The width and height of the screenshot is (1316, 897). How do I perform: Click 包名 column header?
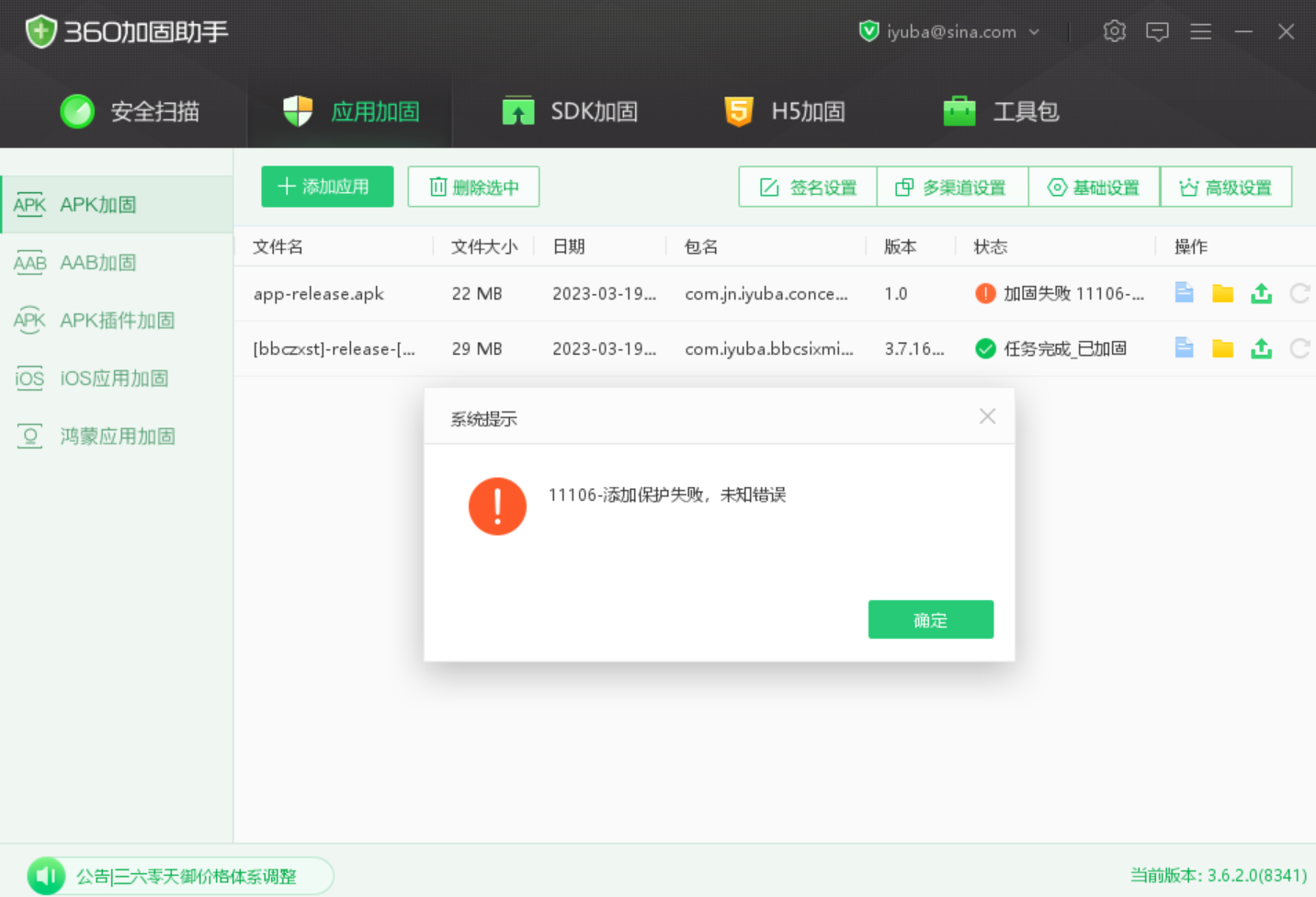(701, 246)
